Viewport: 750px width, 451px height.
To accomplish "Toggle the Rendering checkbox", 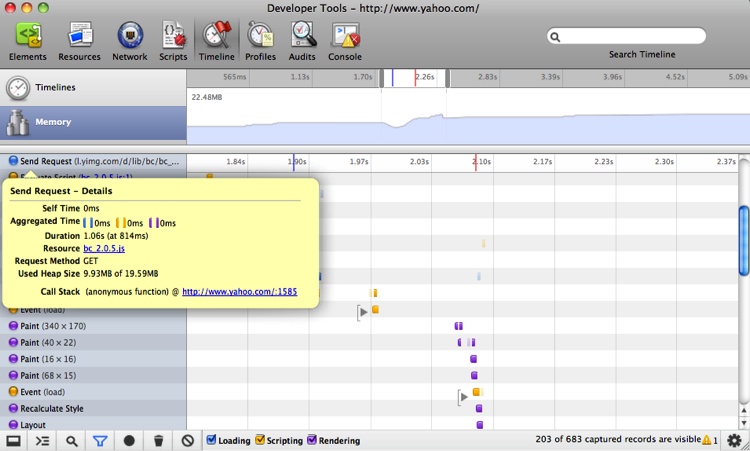I will [312, 440].
